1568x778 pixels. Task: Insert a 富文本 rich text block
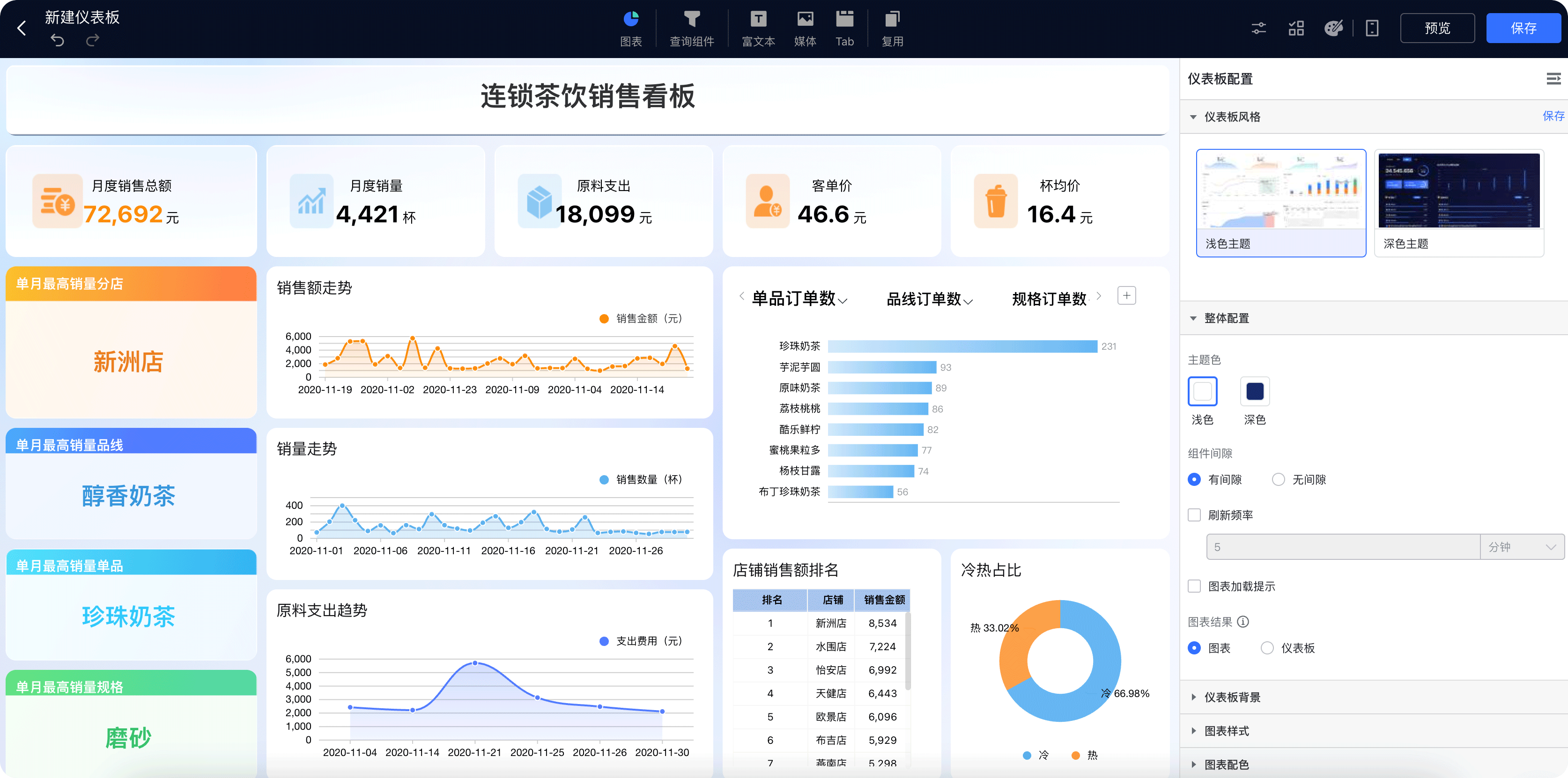(x=758, y=28)
